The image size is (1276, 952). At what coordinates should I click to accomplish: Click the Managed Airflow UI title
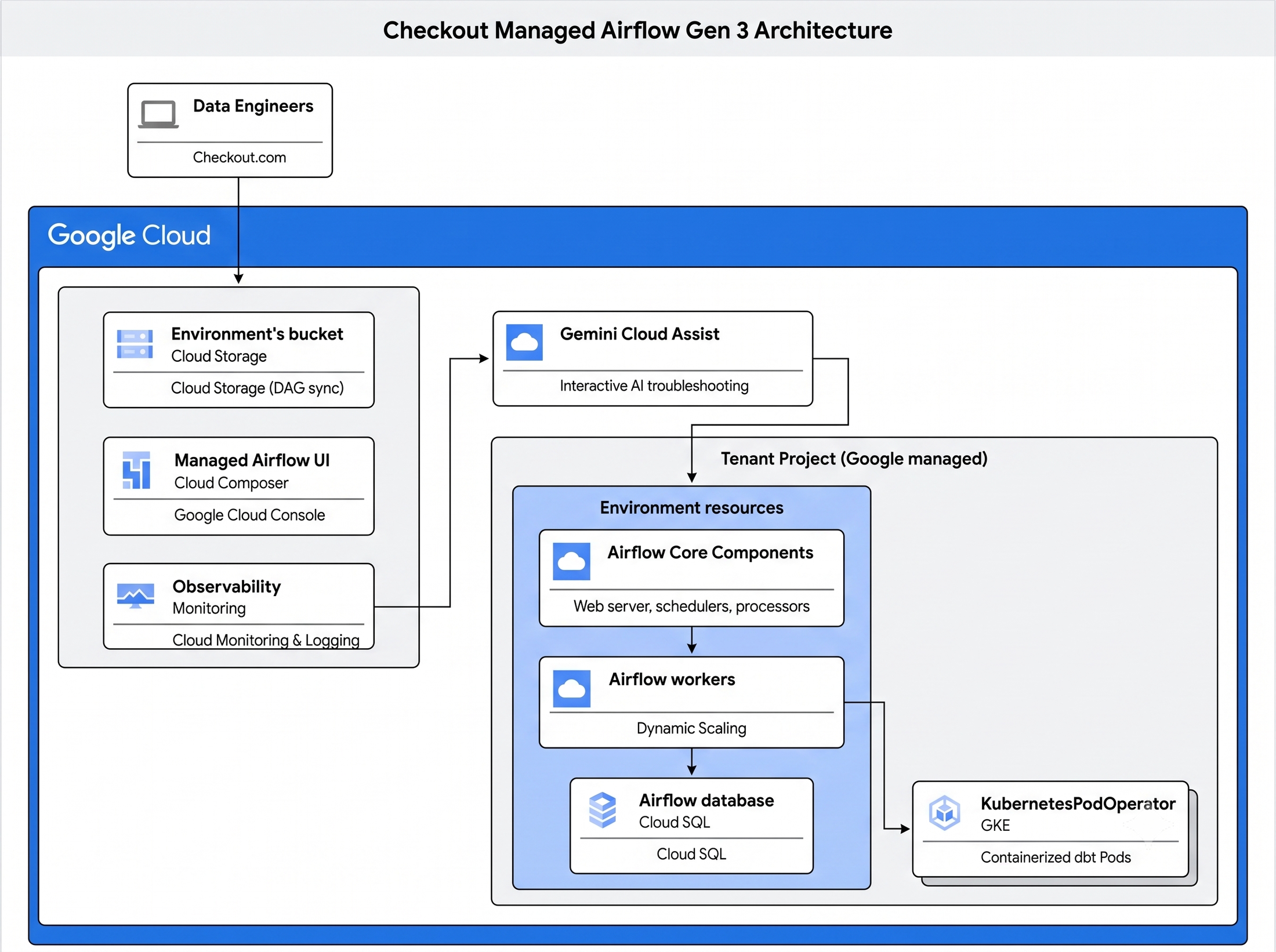pyautogui.click(x=252, y=460)
